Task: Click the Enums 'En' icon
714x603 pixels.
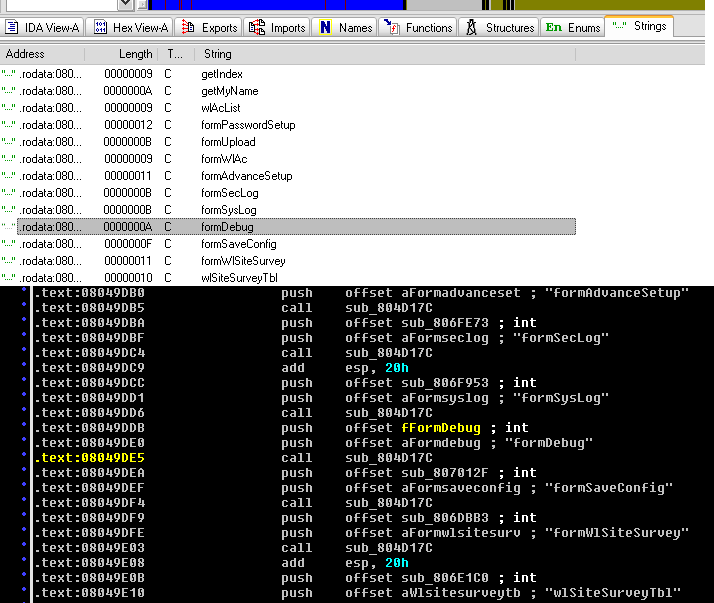Action: tap(554, 28)
